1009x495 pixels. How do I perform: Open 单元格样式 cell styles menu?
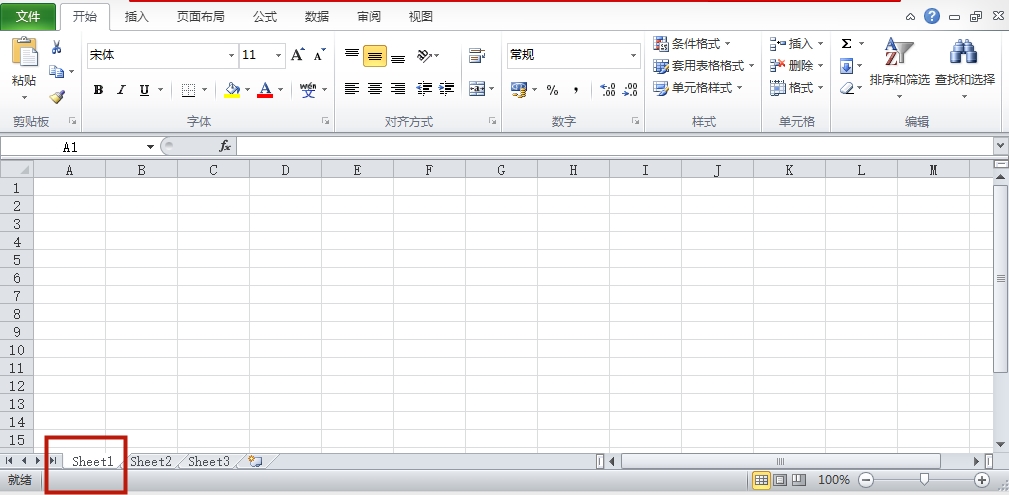point(698,88)
